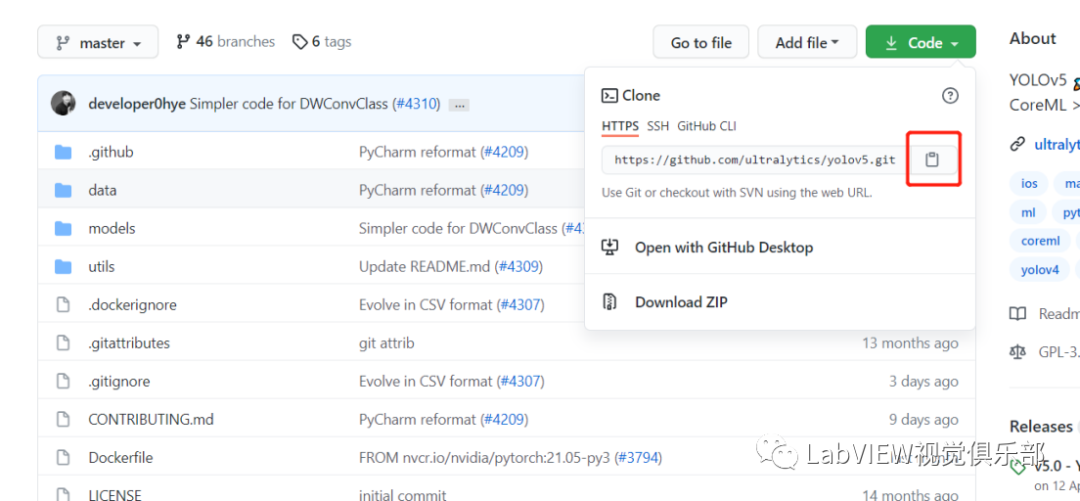Open PR #3794 link in Dockerfile row
Screen dimensions: 1080x501
[638, 458]
